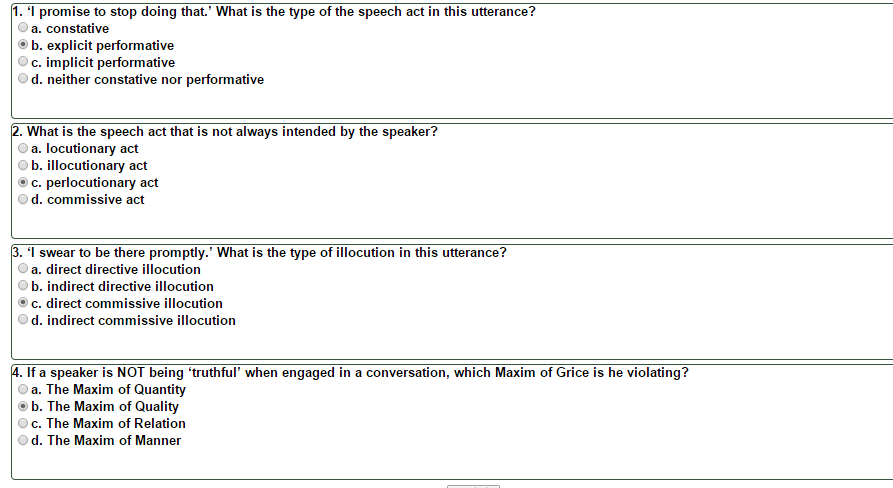Choose 'b. The Maxim of Quality'
The image size is (893, 488).
pyautogui.click(x=23, y=406)
